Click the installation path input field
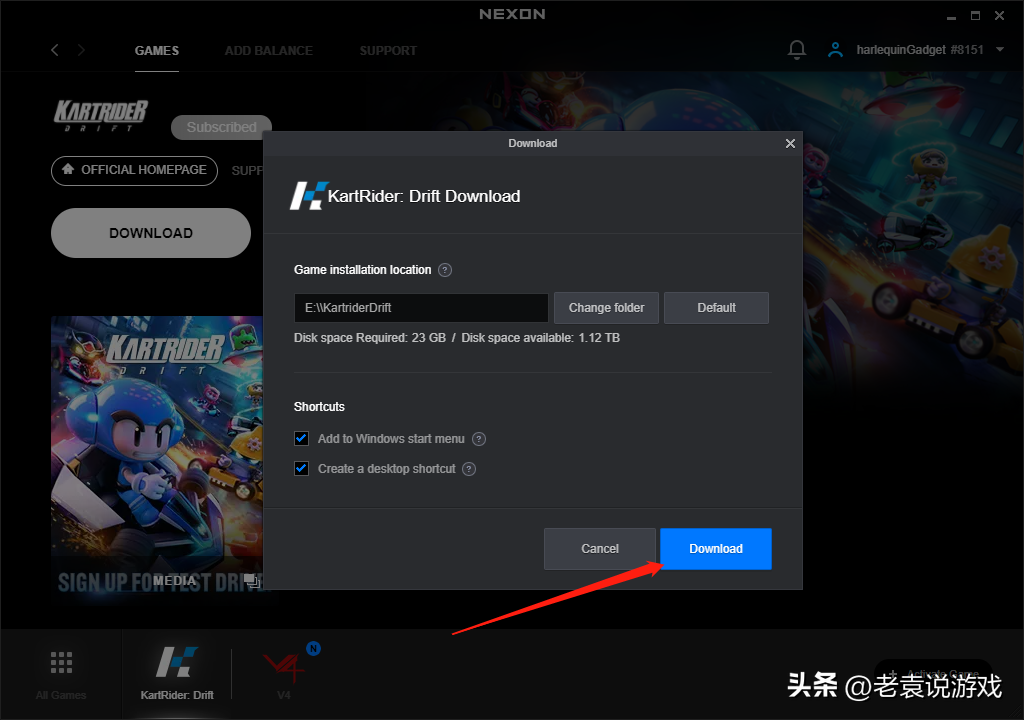 click(x=421, y=308)
